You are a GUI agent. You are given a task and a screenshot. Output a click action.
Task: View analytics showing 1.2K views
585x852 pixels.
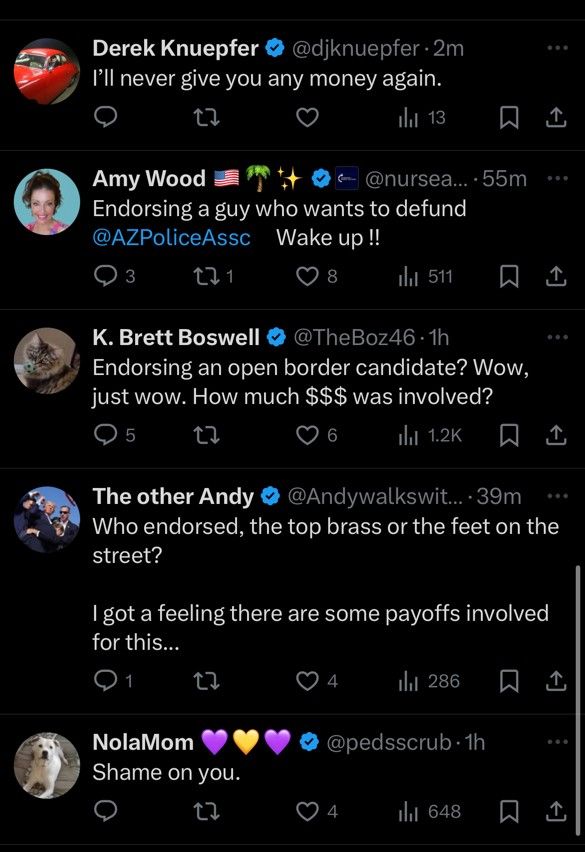tap(430, 435)
